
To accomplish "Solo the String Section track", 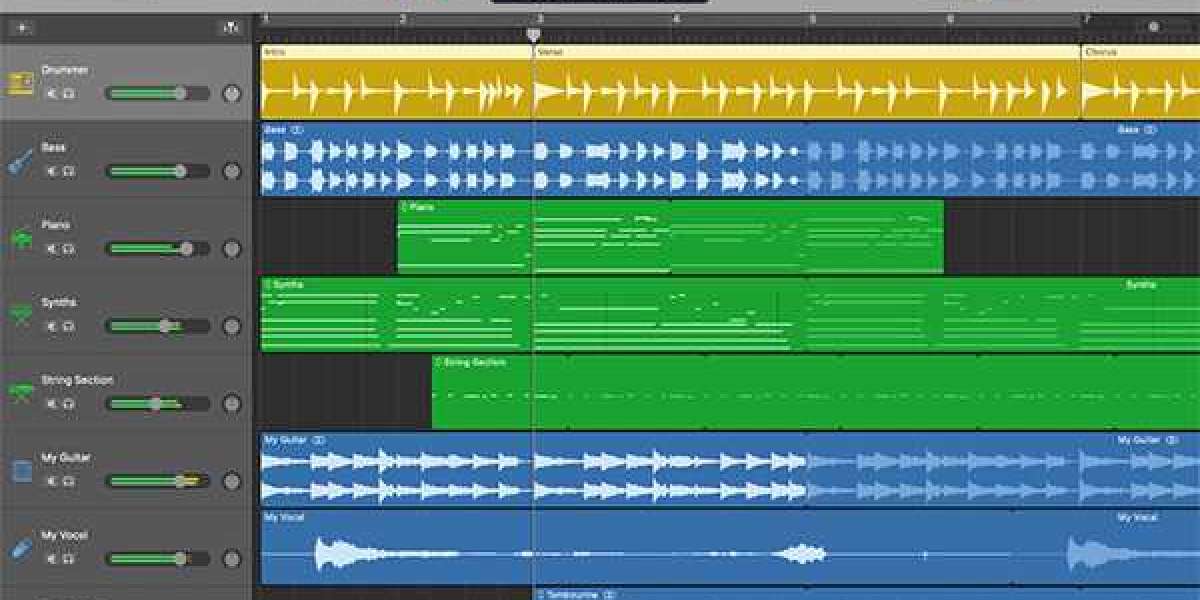I will (x=69, y=403).
